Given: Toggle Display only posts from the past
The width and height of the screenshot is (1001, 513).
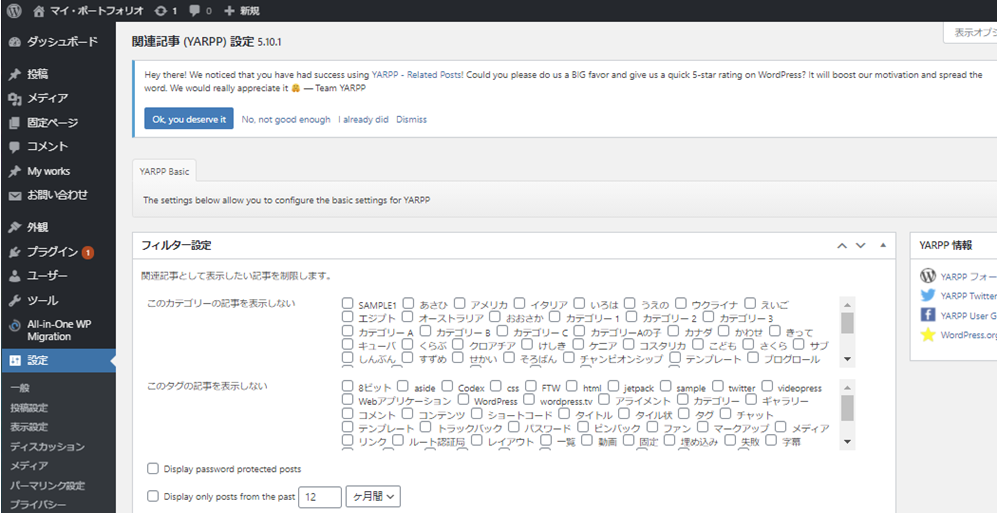Looking at the screenshot, I should (x=153, y=496).
